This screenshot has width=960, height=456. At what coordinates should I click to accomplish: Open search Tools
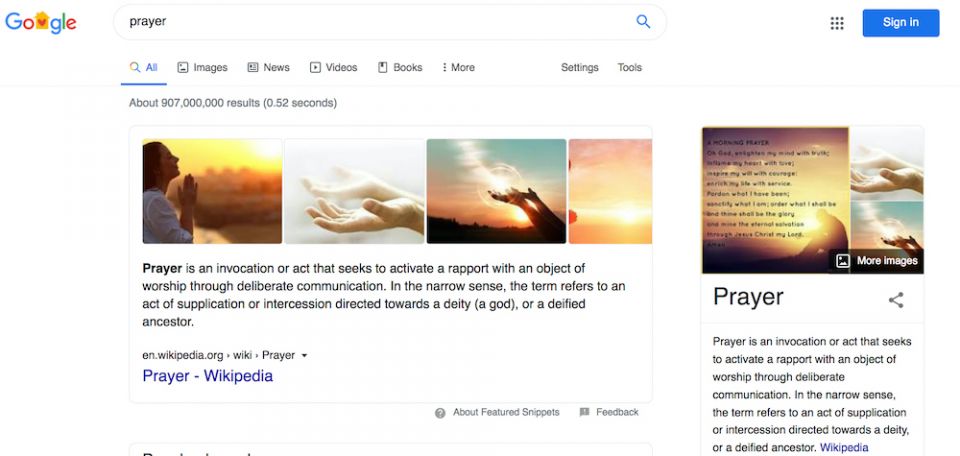629,67
